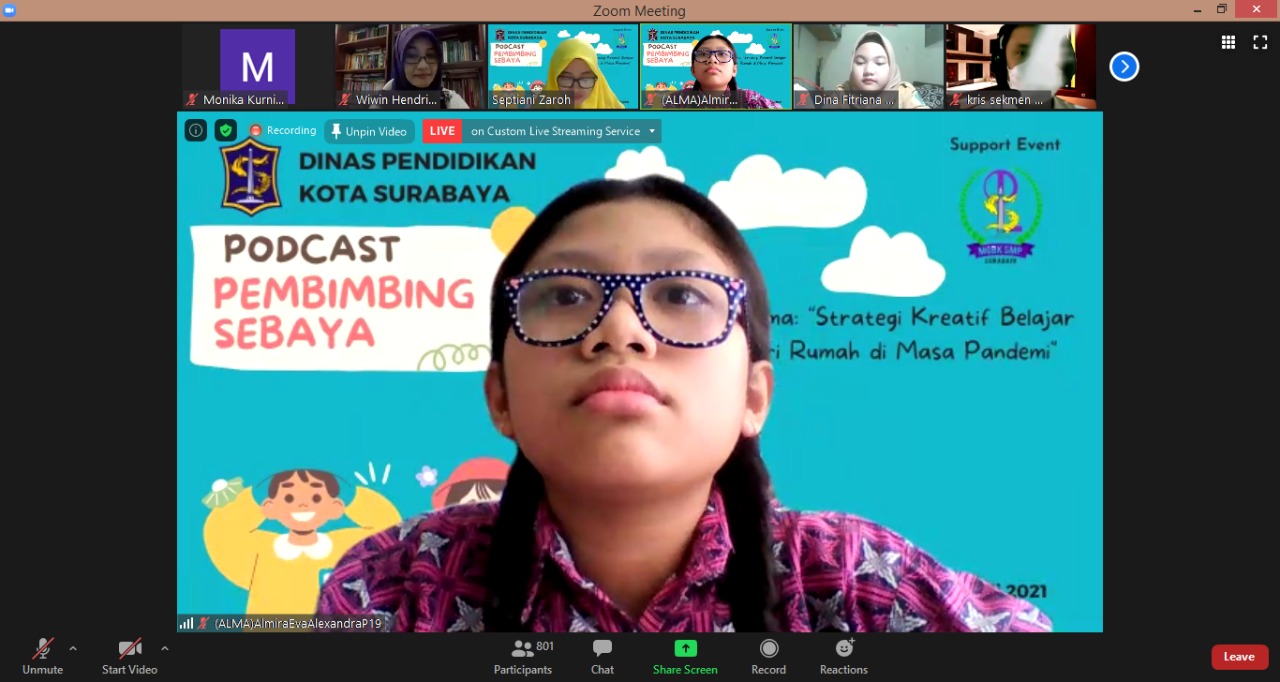
Task: Select kris sekmen video thumbnail
Action: [x=1021, y=67]
